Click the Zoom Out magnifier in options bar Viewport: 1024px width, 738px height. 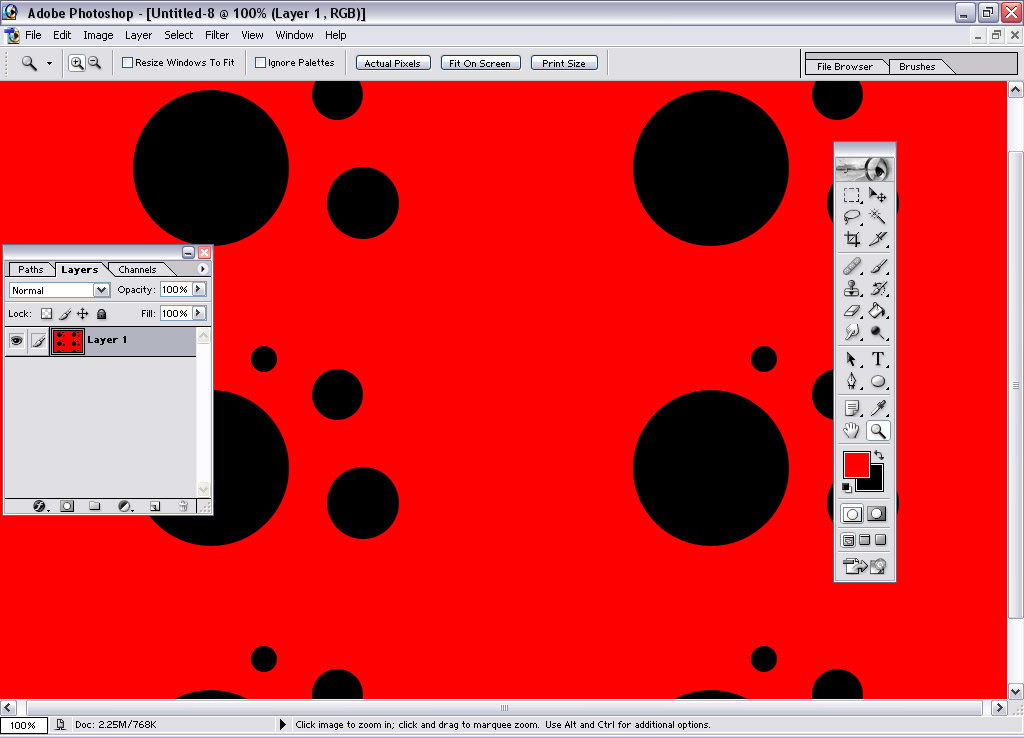[95, 63]
